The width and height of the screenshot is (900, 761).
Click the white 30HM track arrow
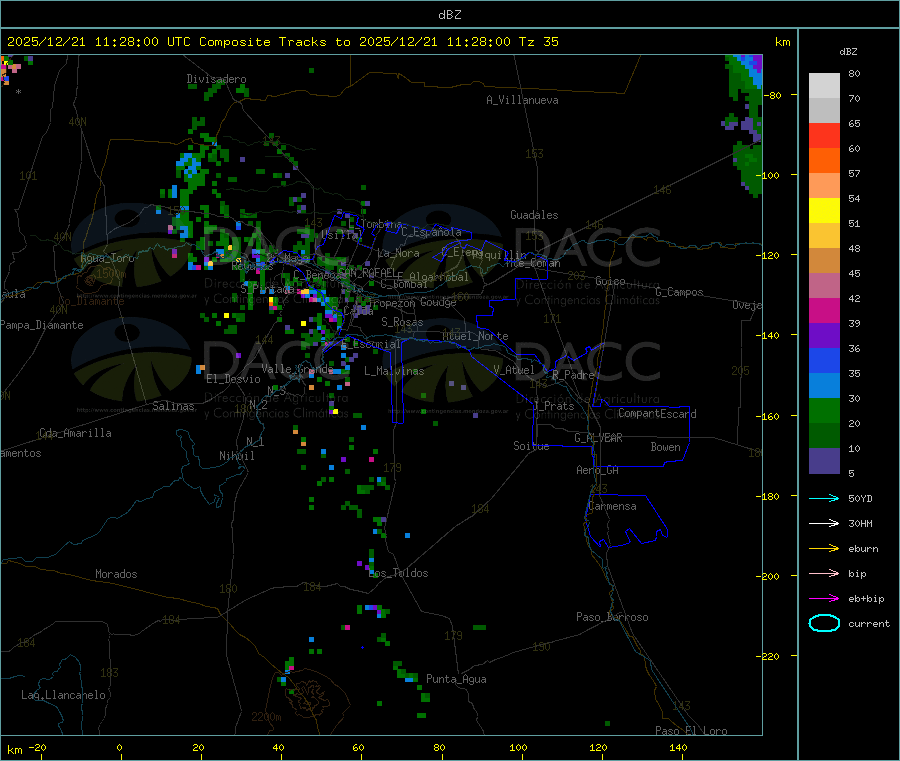coord(824,523)
